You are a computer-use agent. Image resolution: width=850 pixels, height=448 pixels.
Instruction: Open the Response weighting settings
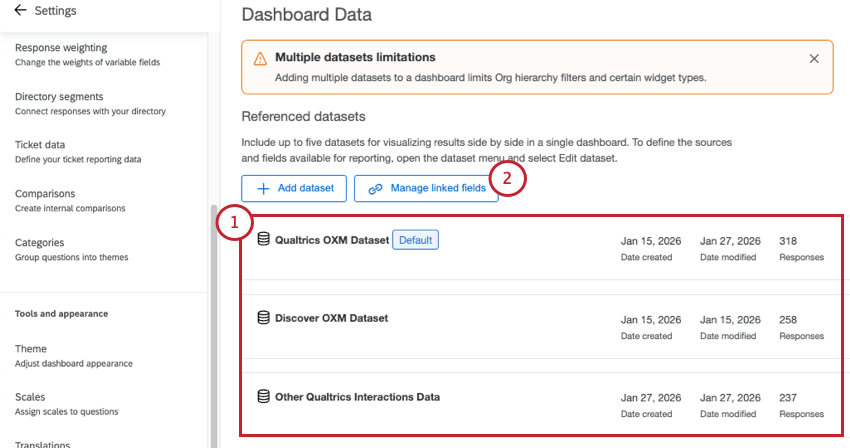click(61, 48)
